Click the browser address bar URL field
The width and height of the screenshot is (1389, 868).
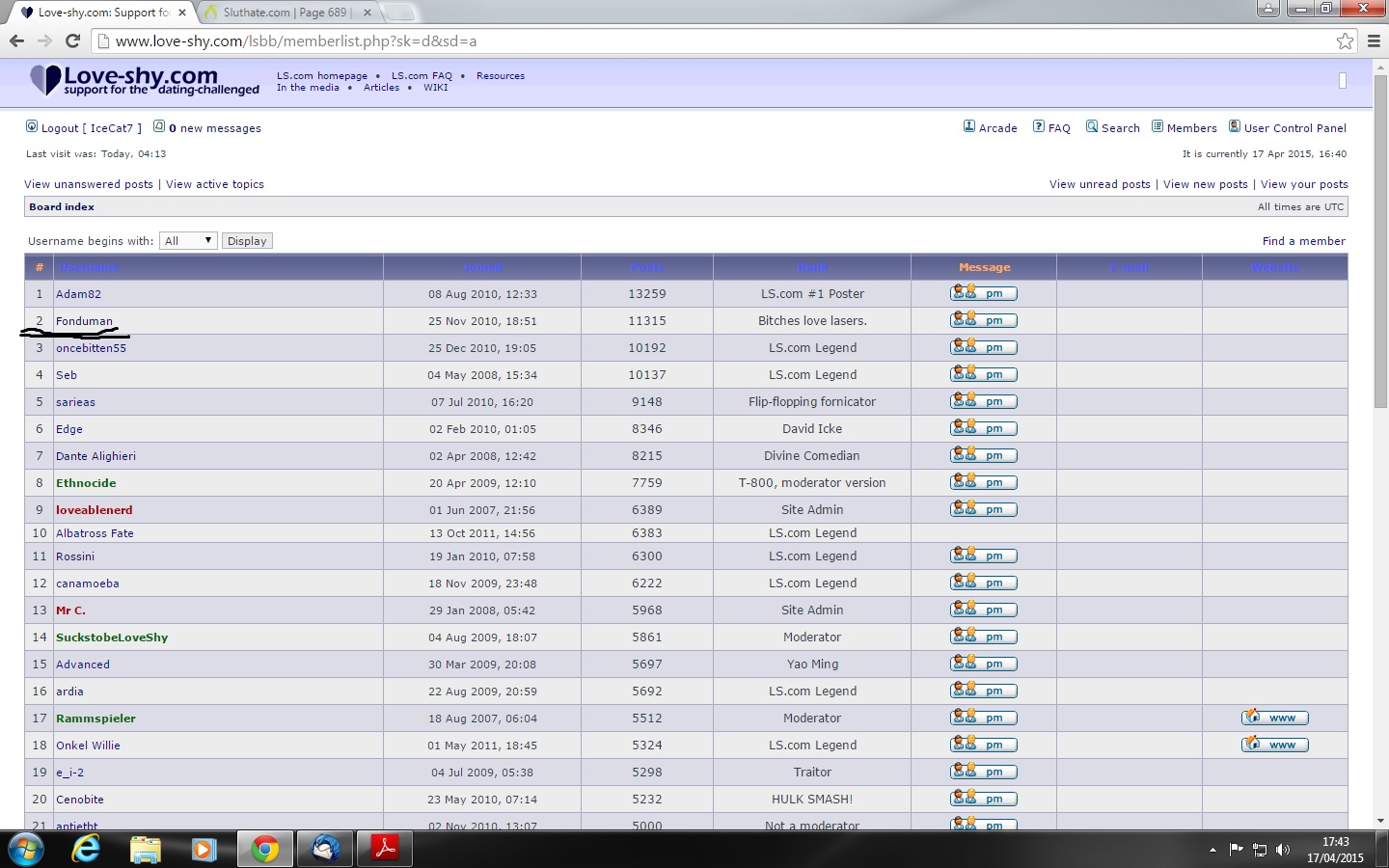click(714, 41)
